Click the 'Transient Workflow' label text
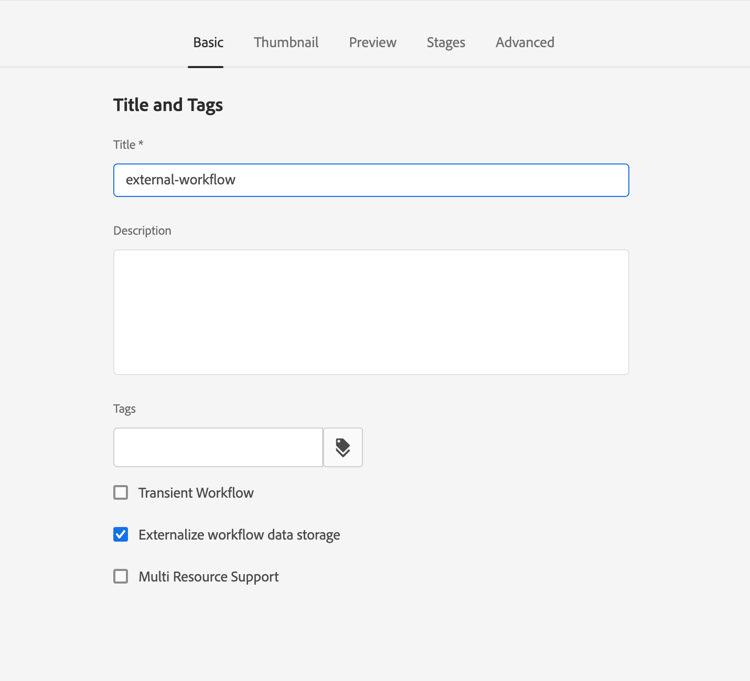Screen dimensions: 750x681 (x=196, y=493)
